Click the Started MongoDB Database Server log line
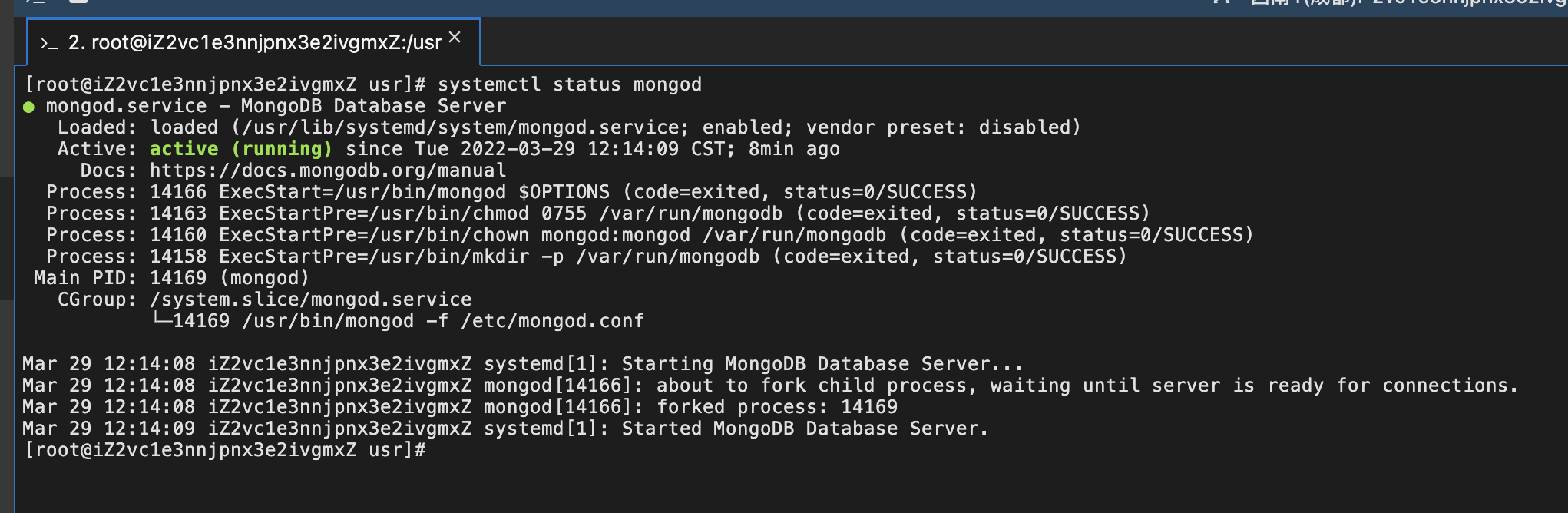The height and width of the screenshot is (513, 1568). click(x=505, y=429)
